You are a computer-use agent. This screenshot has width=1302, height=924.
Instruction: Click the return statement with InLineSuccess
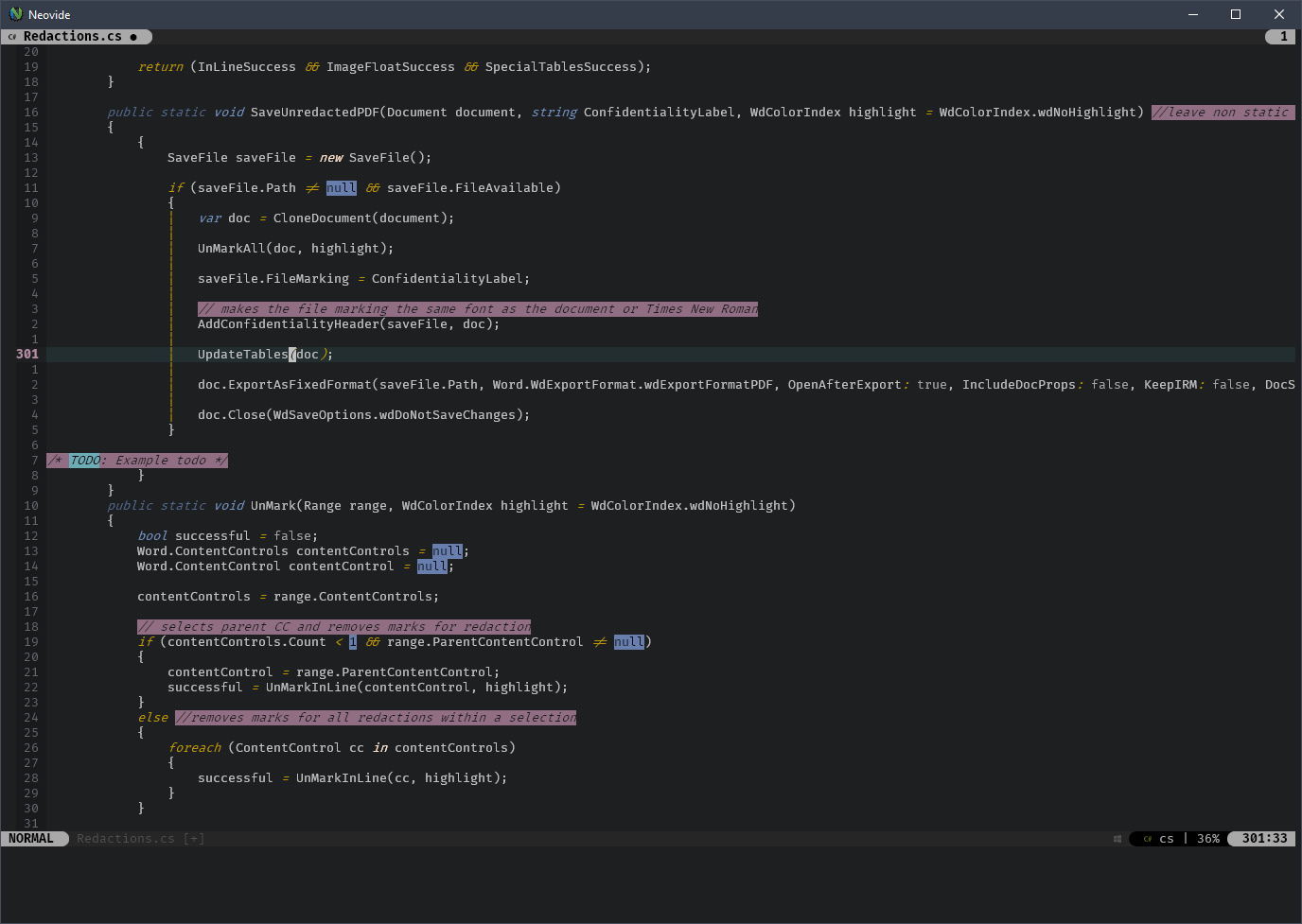click(x=394, y=67)
